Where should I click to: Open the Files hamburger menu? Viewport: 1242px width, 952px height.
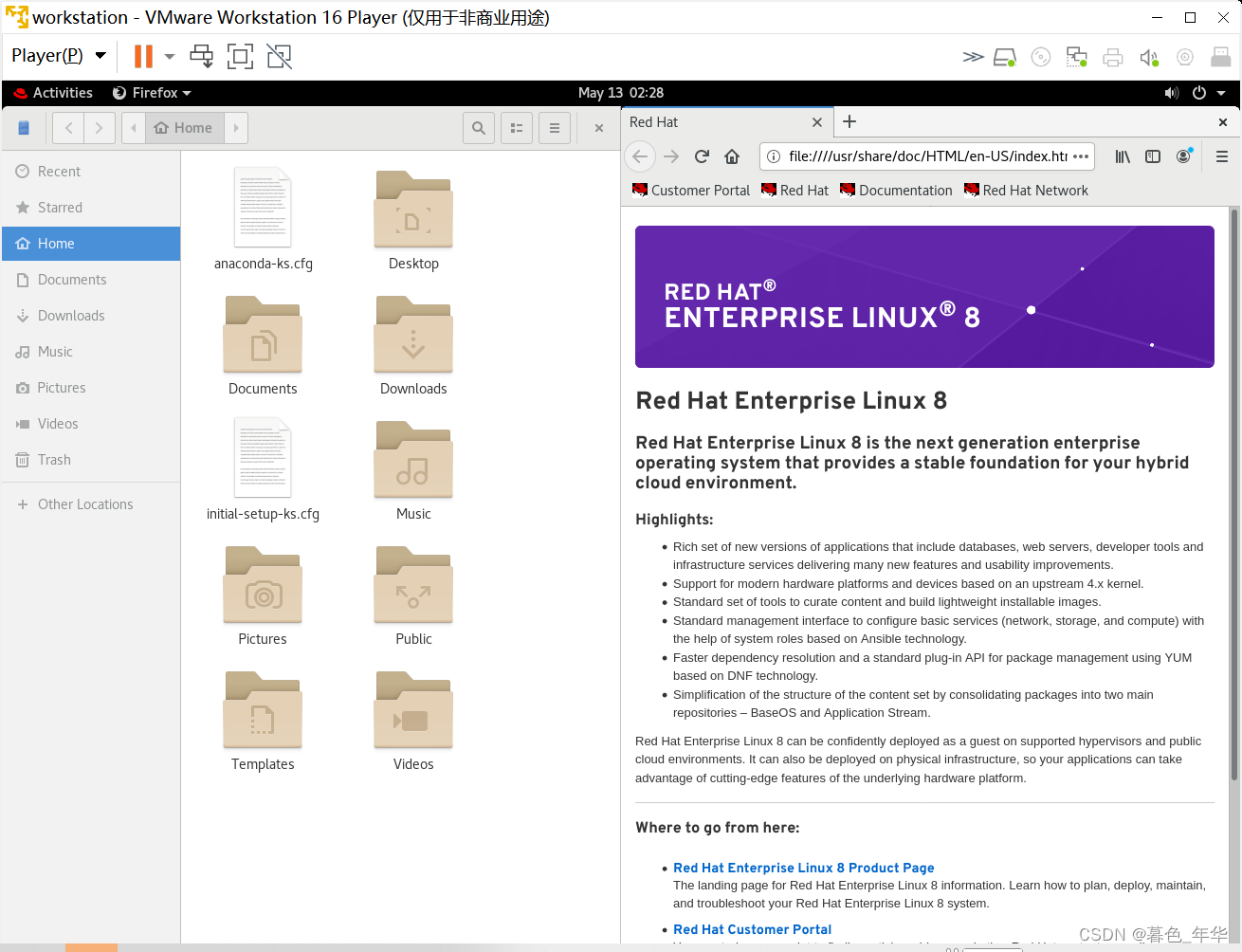pyautogui.click(x=555, y=128)
